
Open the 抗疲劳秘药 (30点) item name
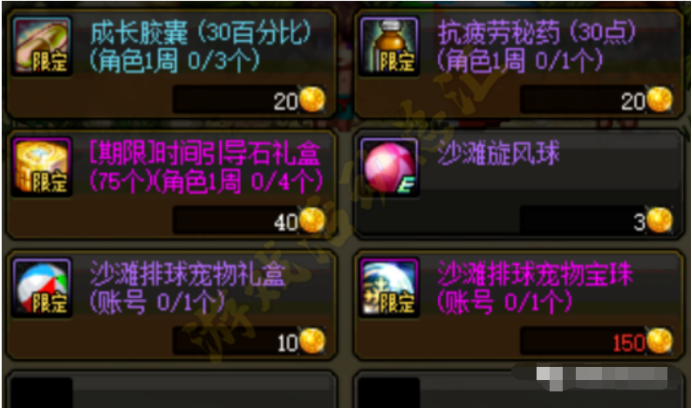(x=537, y=33)
